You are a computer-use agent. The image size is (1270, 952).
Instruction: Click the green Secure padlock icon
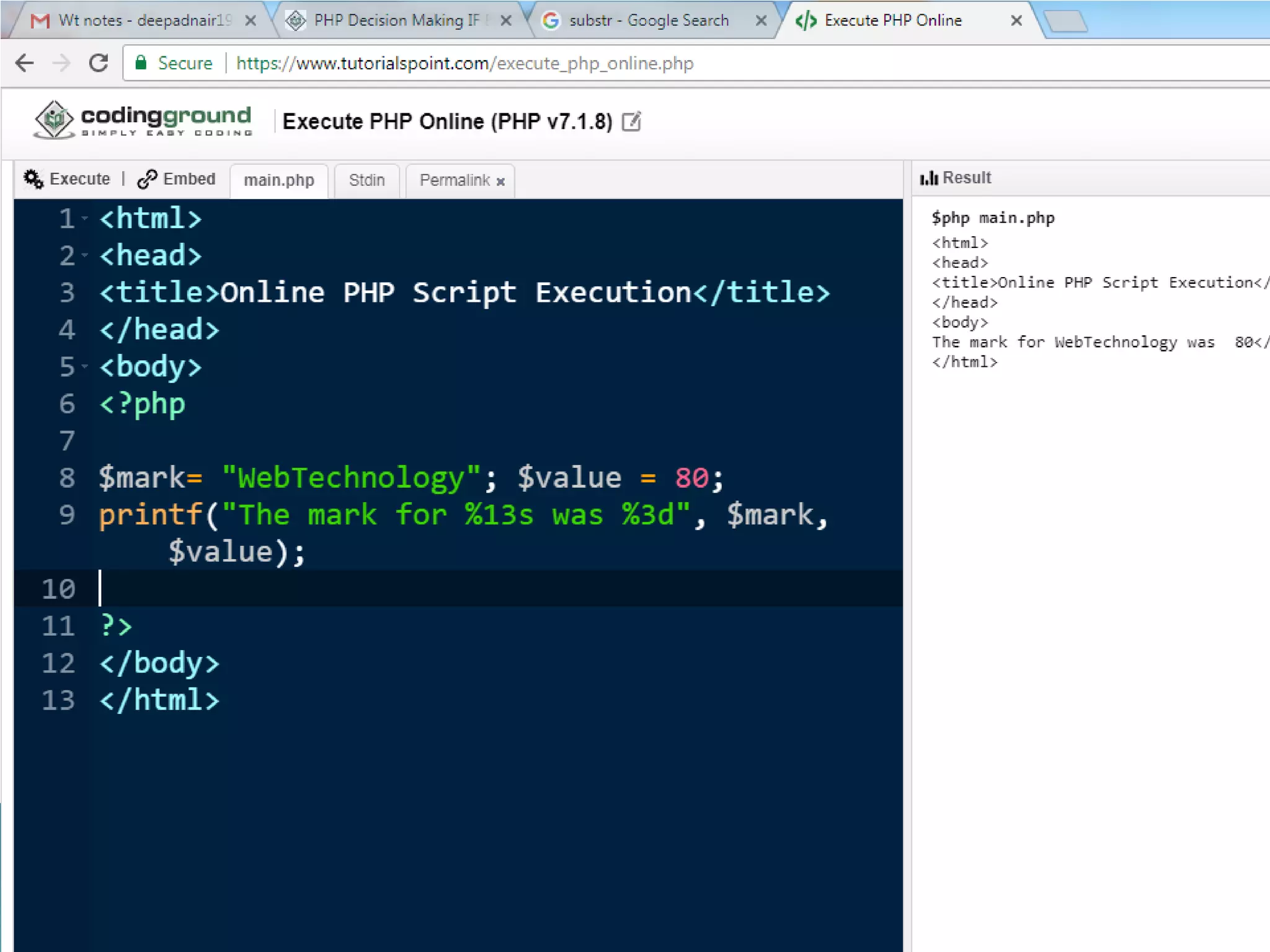click(x=141, y=63)
